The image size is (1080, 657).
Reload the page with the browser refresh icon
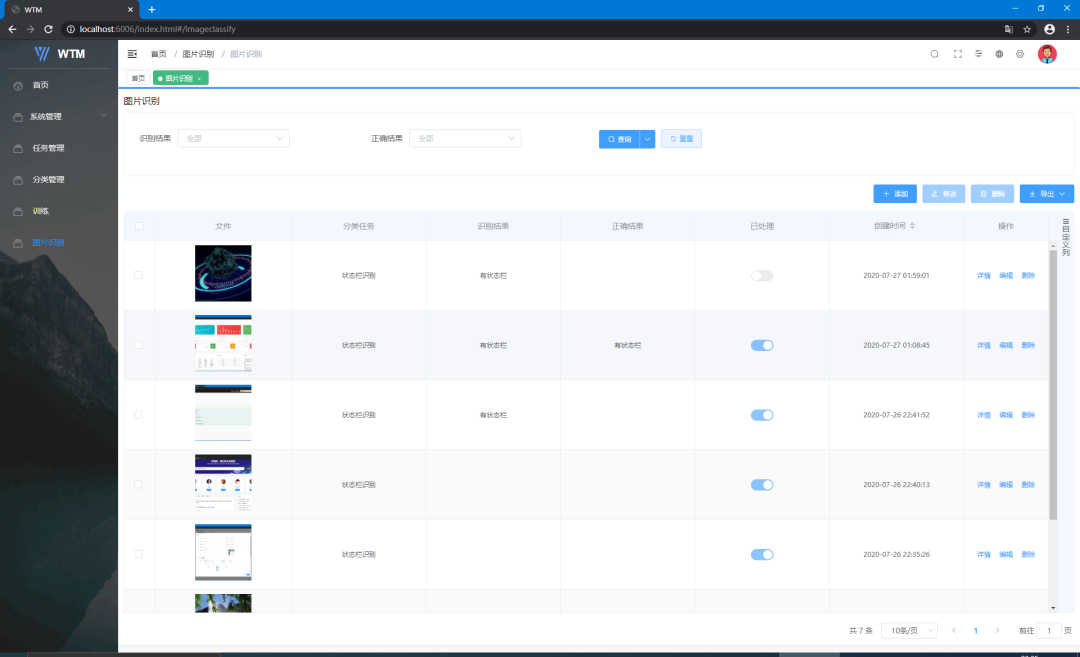tap(48, 29)
